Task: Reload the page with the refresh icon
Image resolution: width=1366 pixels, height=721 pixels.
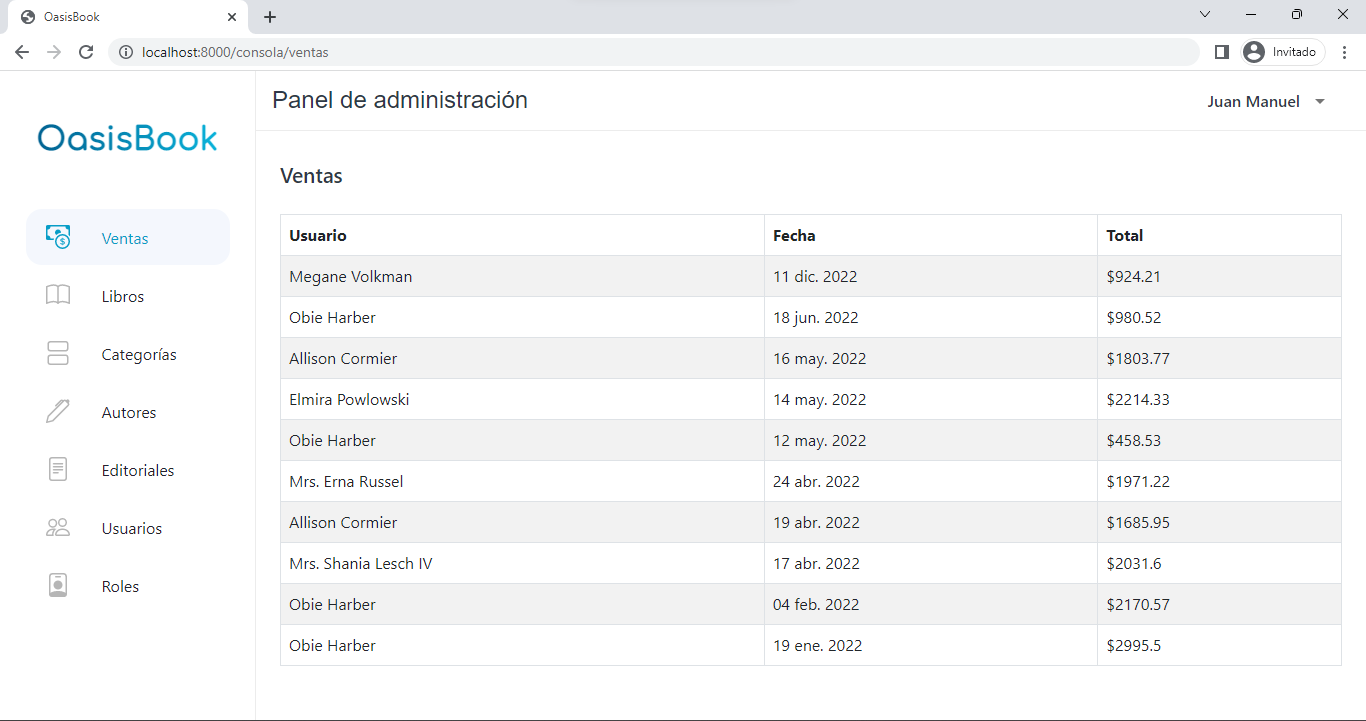Action: click(x=86, y=52)
